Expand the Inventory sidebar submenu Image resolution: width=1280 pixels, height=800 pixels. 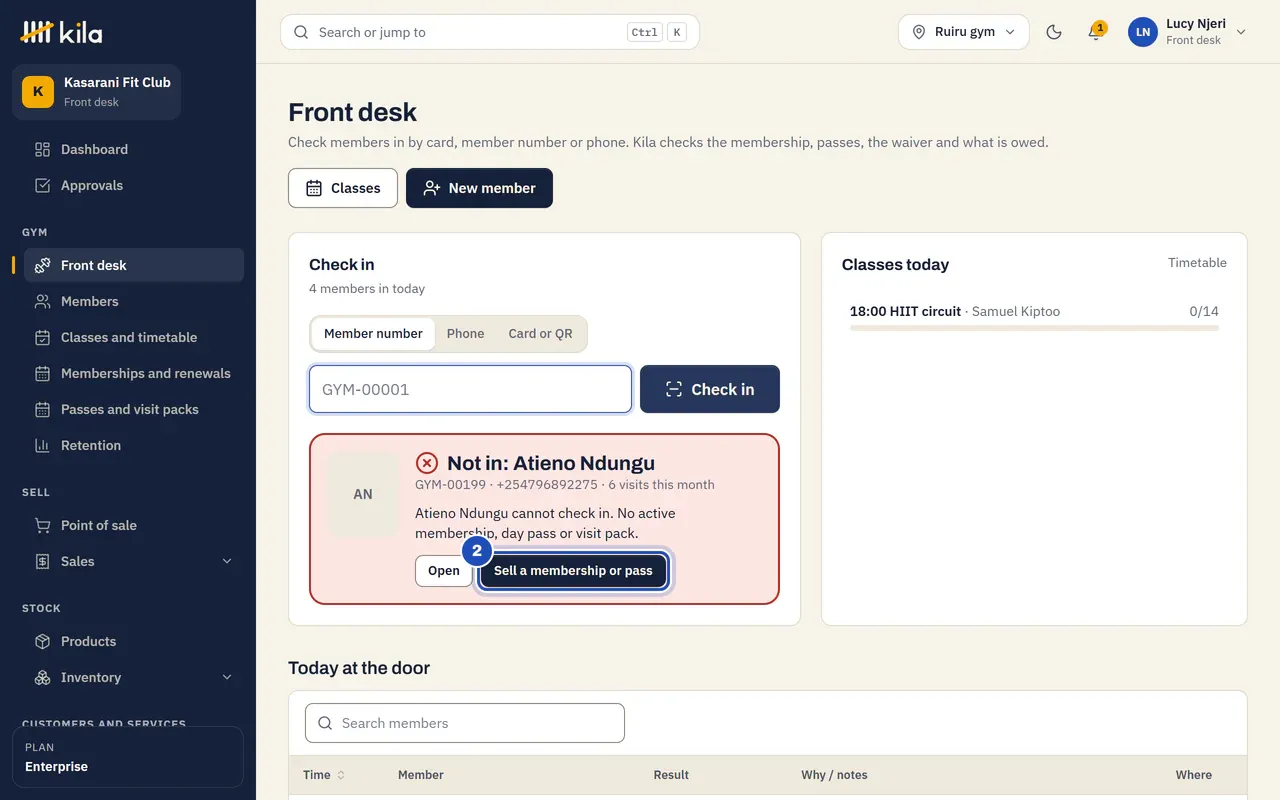[227, 677]
